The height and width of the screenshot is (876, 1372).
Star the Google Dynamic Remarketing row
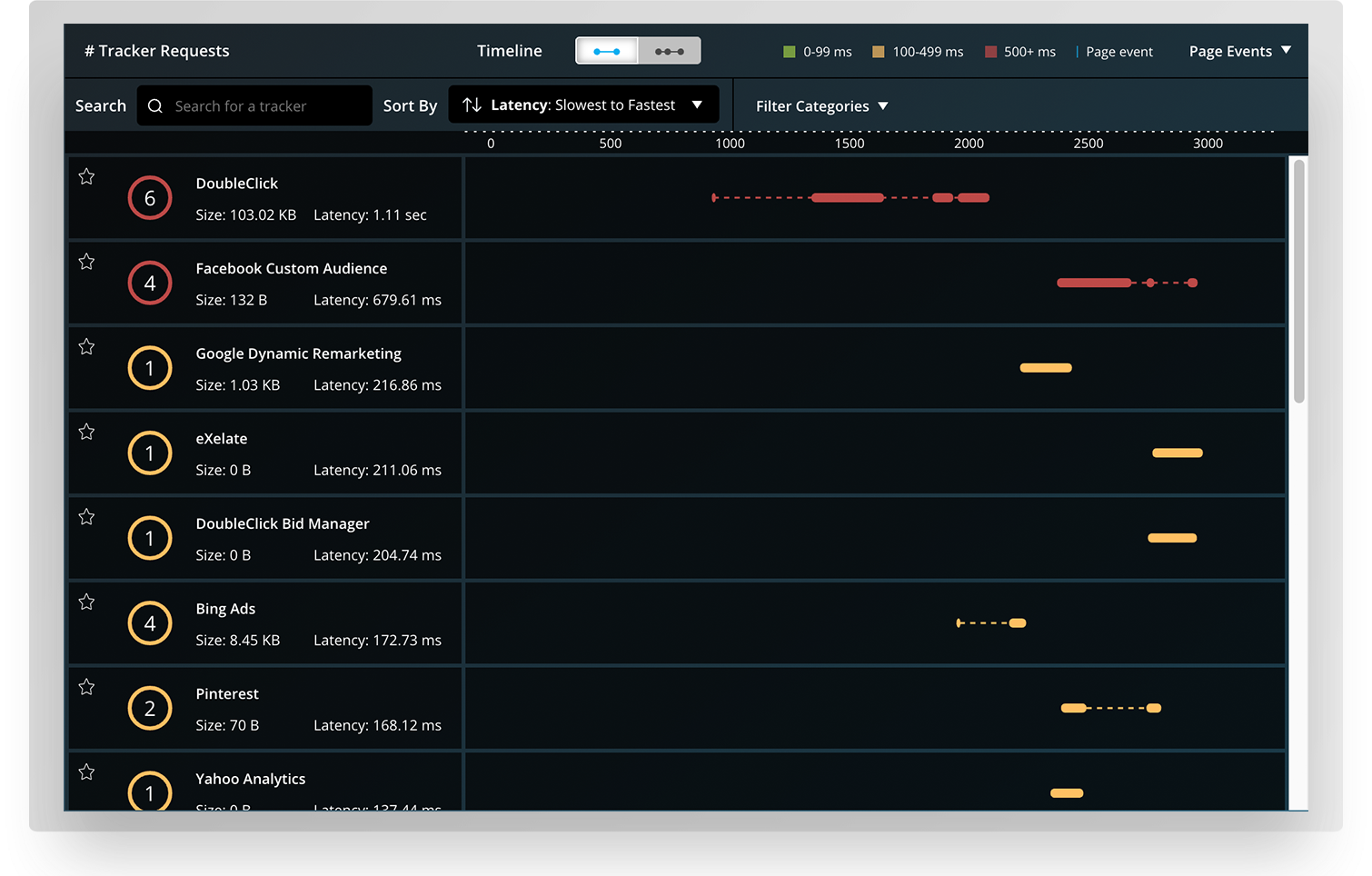(86, 346)
